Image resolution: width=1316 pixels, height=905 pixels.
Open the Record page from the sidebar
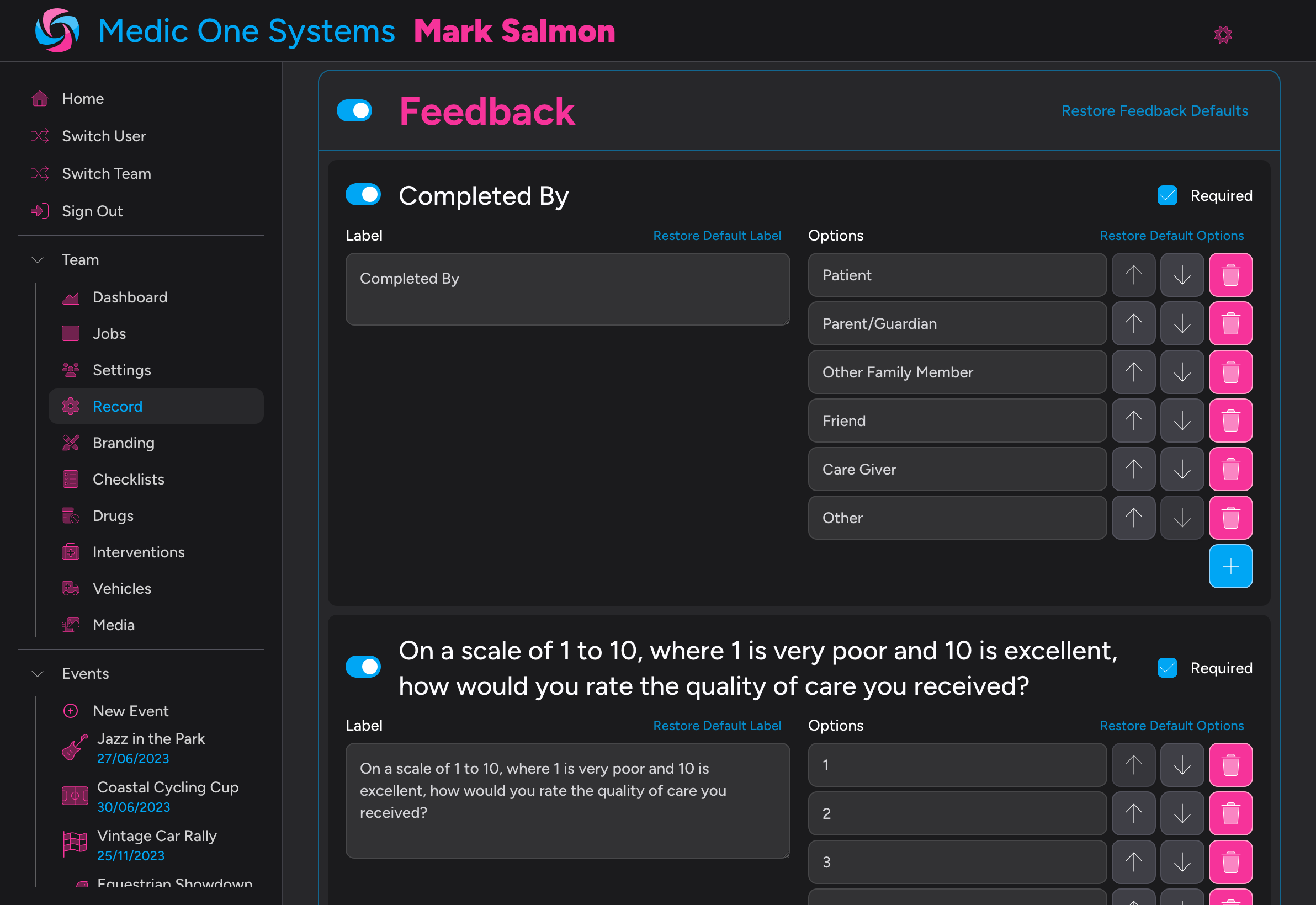tap(118, 406)
